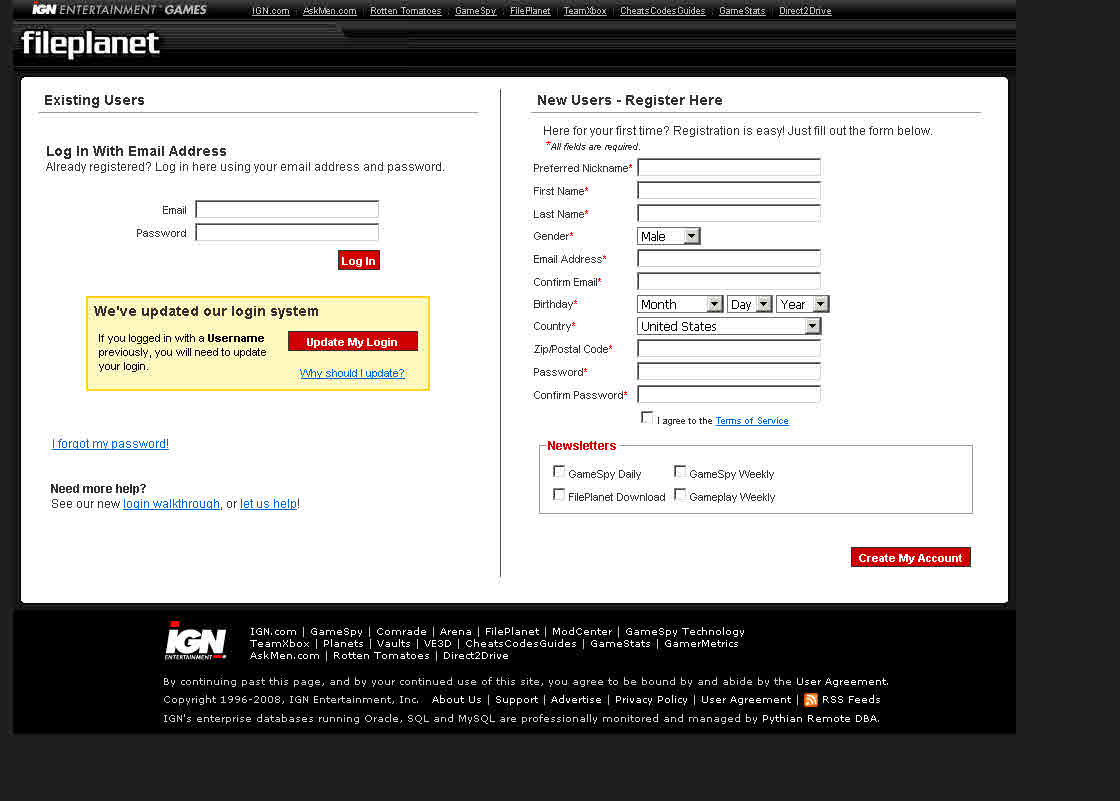This screenshot has width=1120, height=801.
Task: Open IGN.com in the top navigation bar
Action: pos(271,11)
